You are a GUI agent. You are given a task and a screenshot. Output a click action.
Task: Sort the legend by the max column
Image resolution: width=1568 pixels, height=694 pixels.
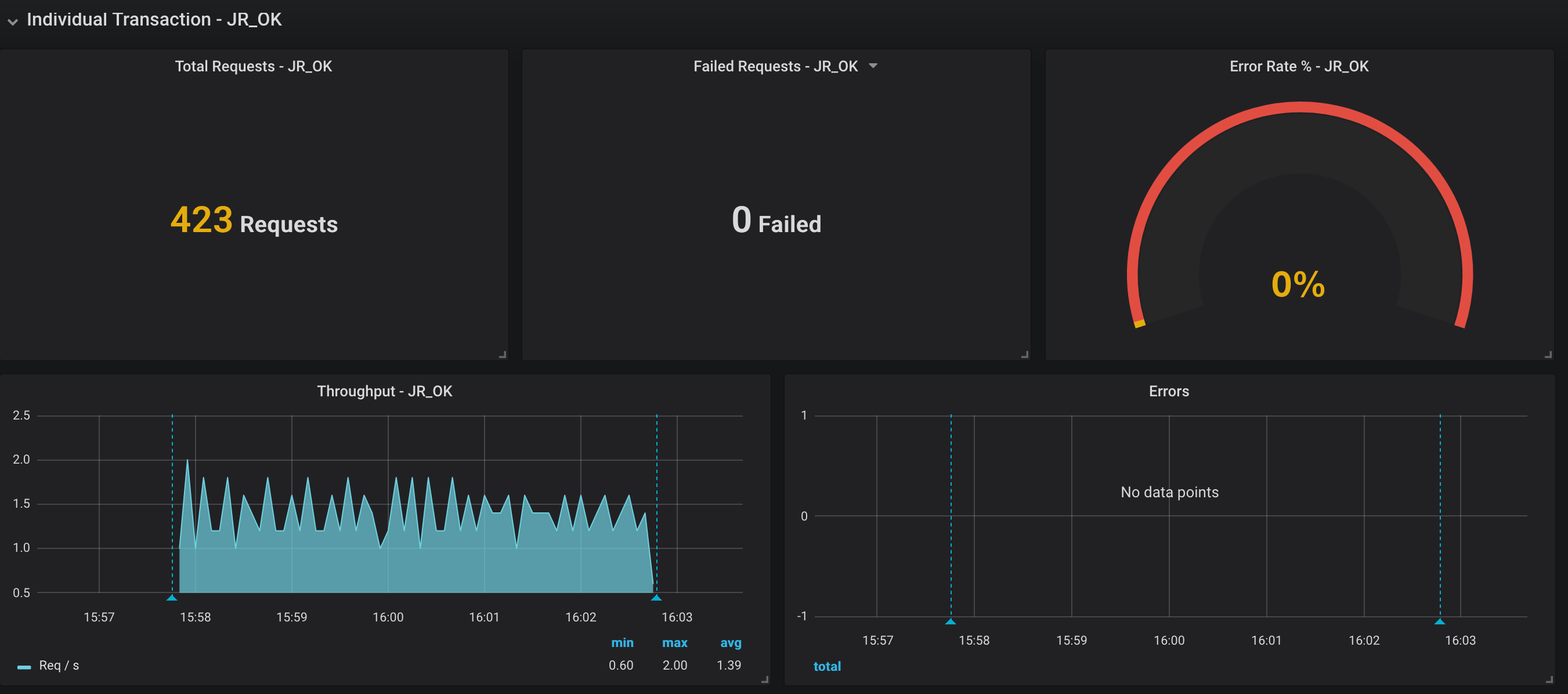tap(674, 642)
